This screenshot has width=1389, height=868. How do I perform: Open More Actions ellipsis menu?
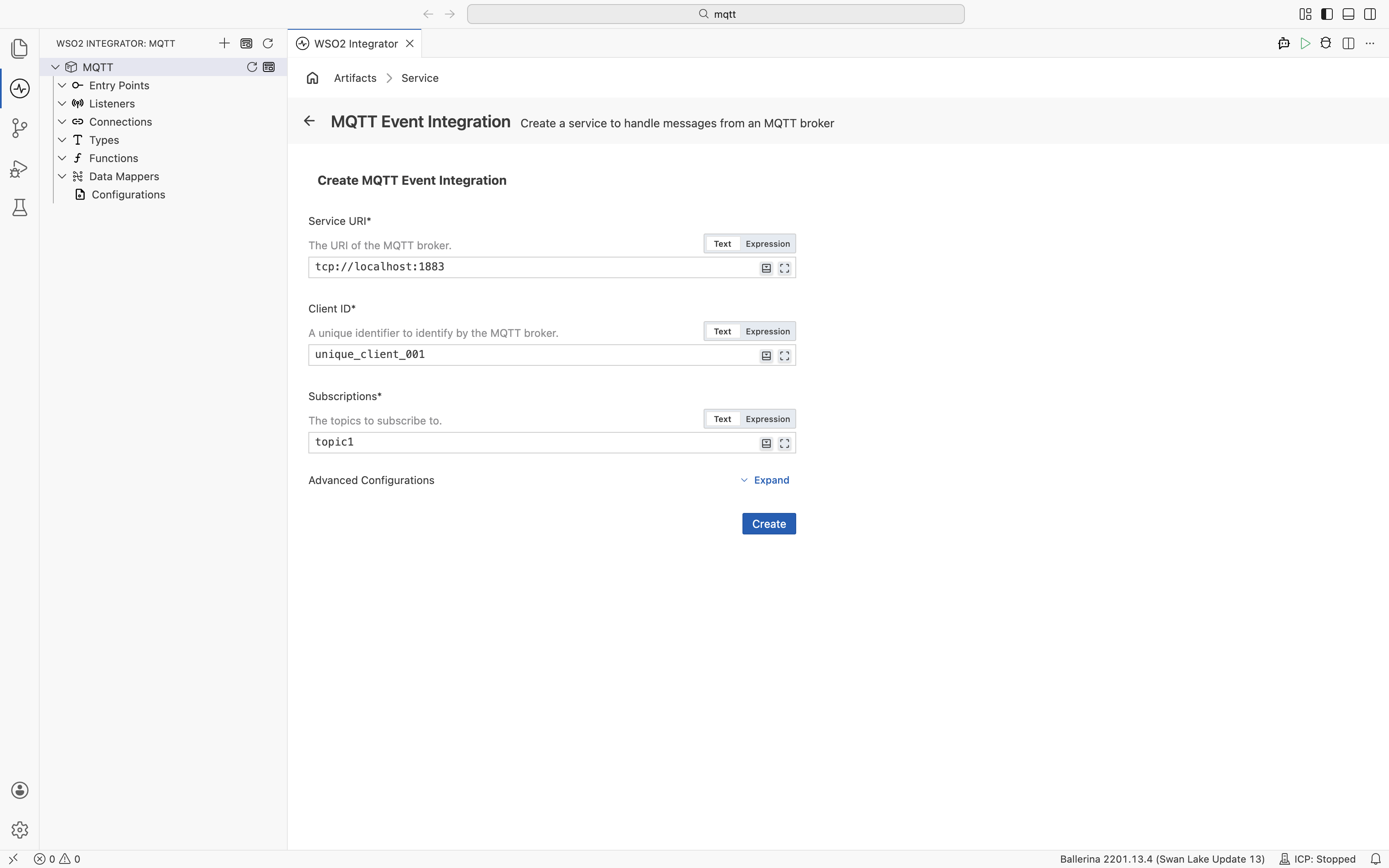1370,44
